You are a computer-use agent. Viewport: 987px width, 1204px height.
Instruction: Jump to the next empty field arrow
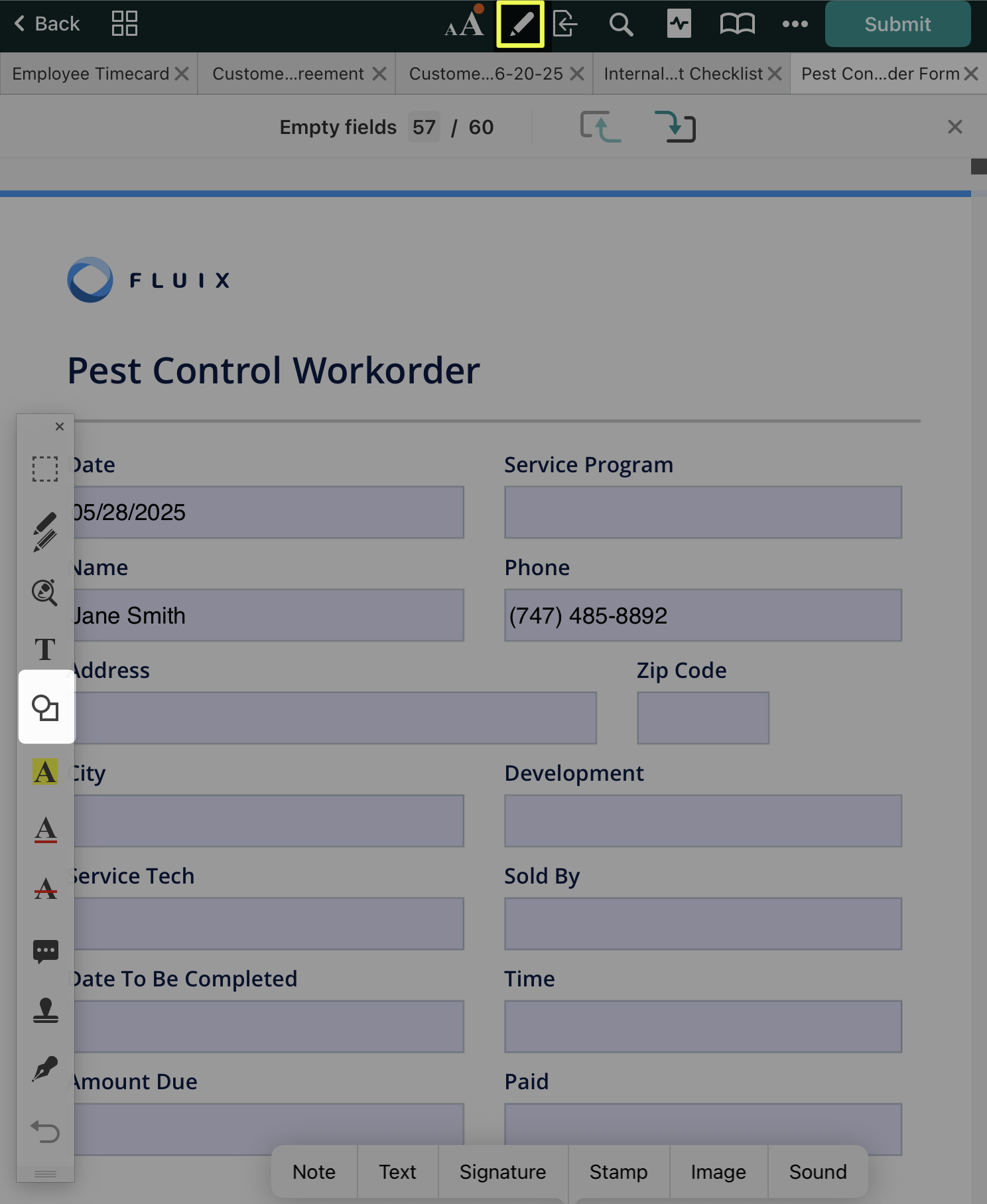(x=675, y=127)
